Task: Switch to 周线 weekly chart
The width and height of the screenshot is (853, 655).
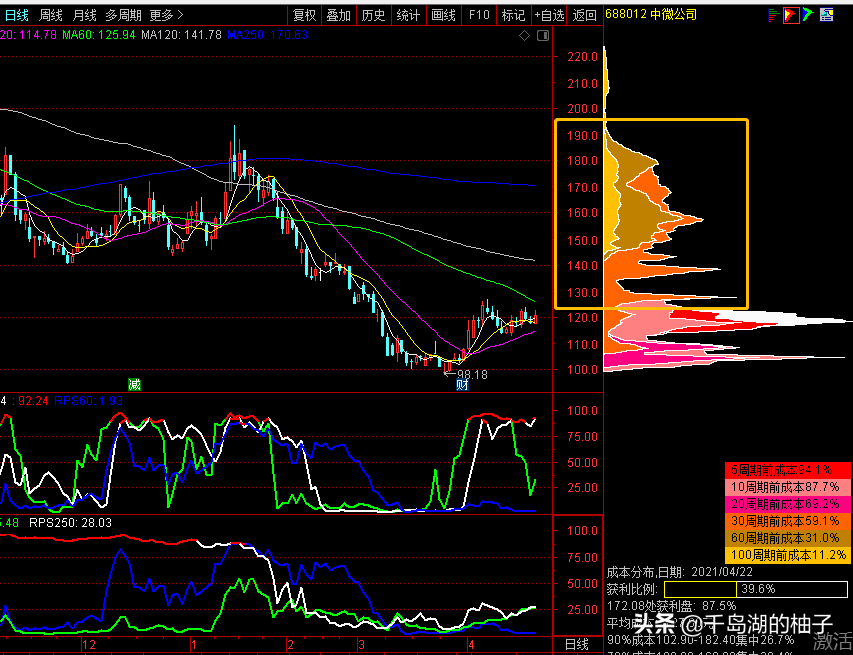Action: 51,15
